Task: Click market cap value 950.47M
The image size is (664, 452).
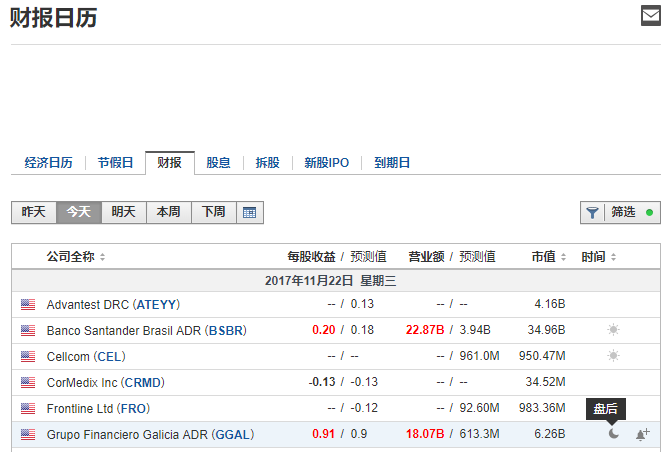Action: click(x=542, y=356)
